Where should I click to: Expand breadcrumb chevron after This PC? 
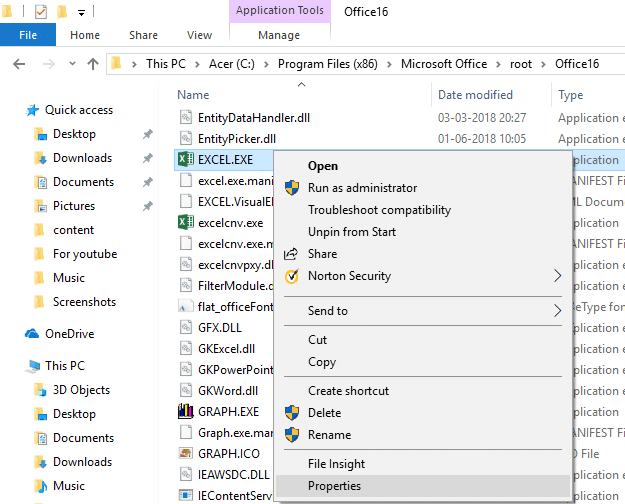(197, 64)
